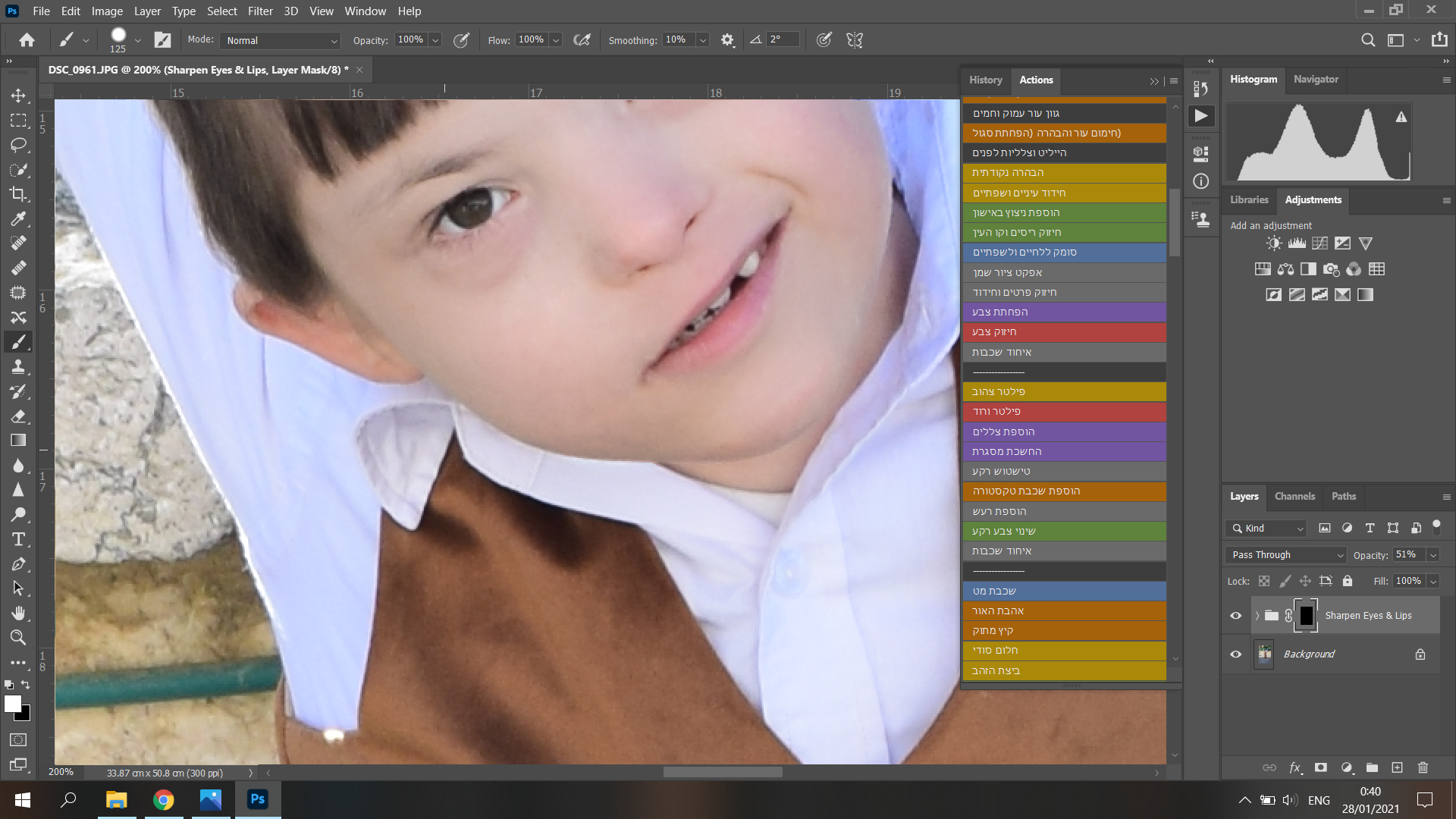
Task: Select the Horizontal Type tool
Action: click(18, 540)
